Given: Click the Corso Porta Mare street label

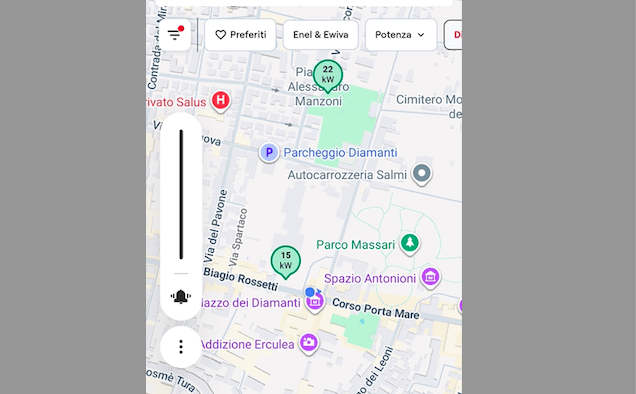Looking at the screenshot, I should point(376,309).
